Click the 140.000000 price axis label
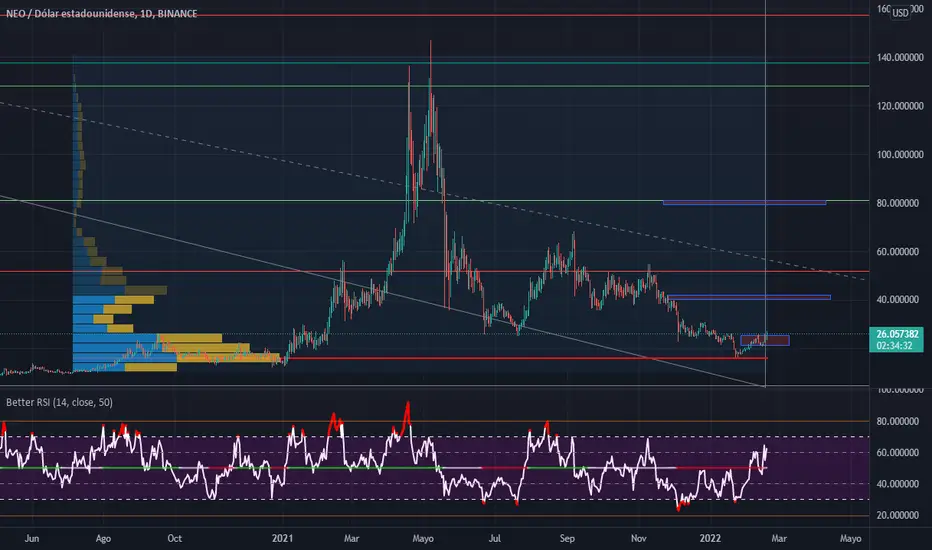The image size is (932, 550). coord(899,58)
